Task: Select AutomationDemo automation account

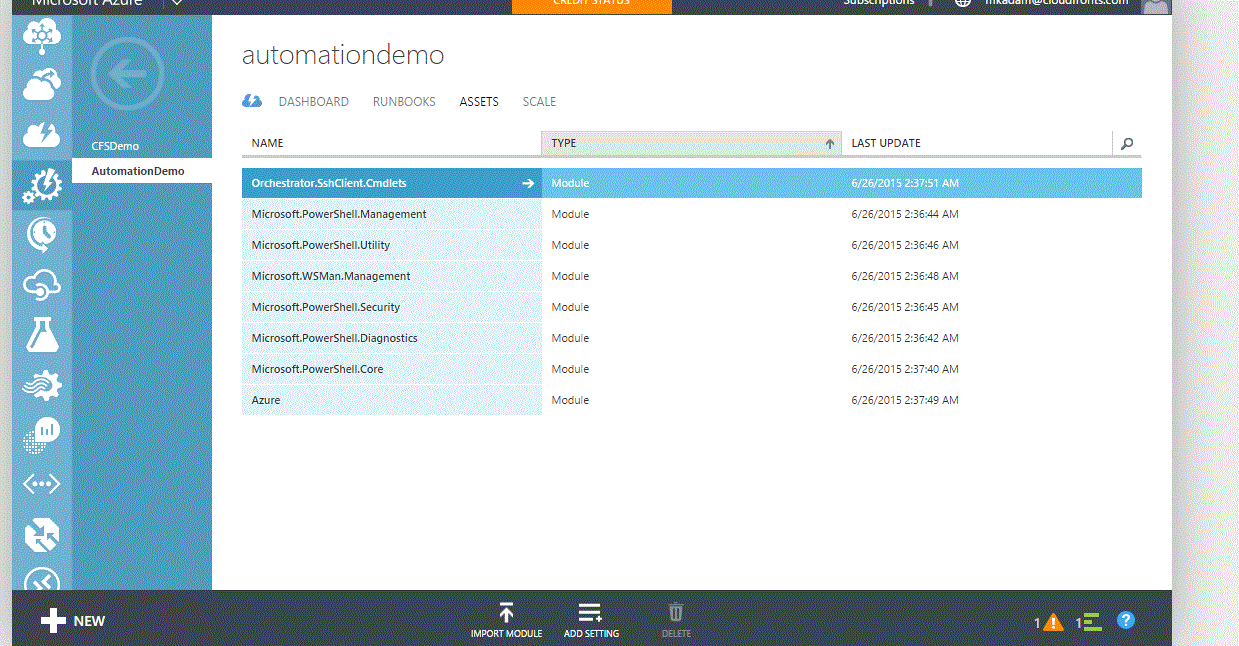Action: [142, 171]
